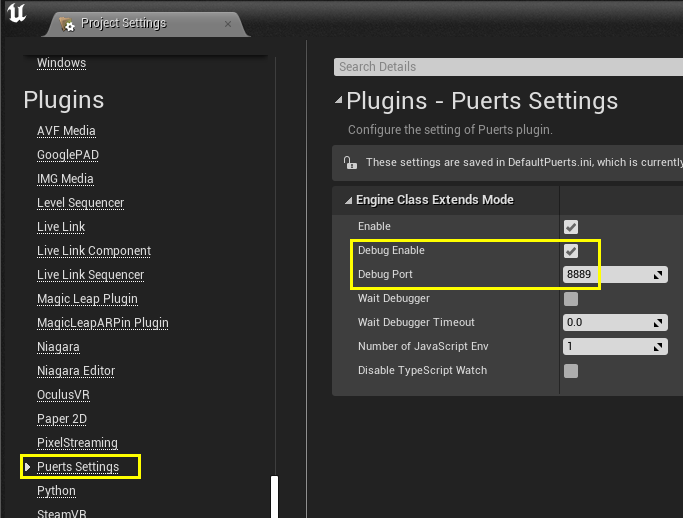Open GooglePAD plugin settings
This screenshot has width=683, height=518.
[x=68, y=155]
